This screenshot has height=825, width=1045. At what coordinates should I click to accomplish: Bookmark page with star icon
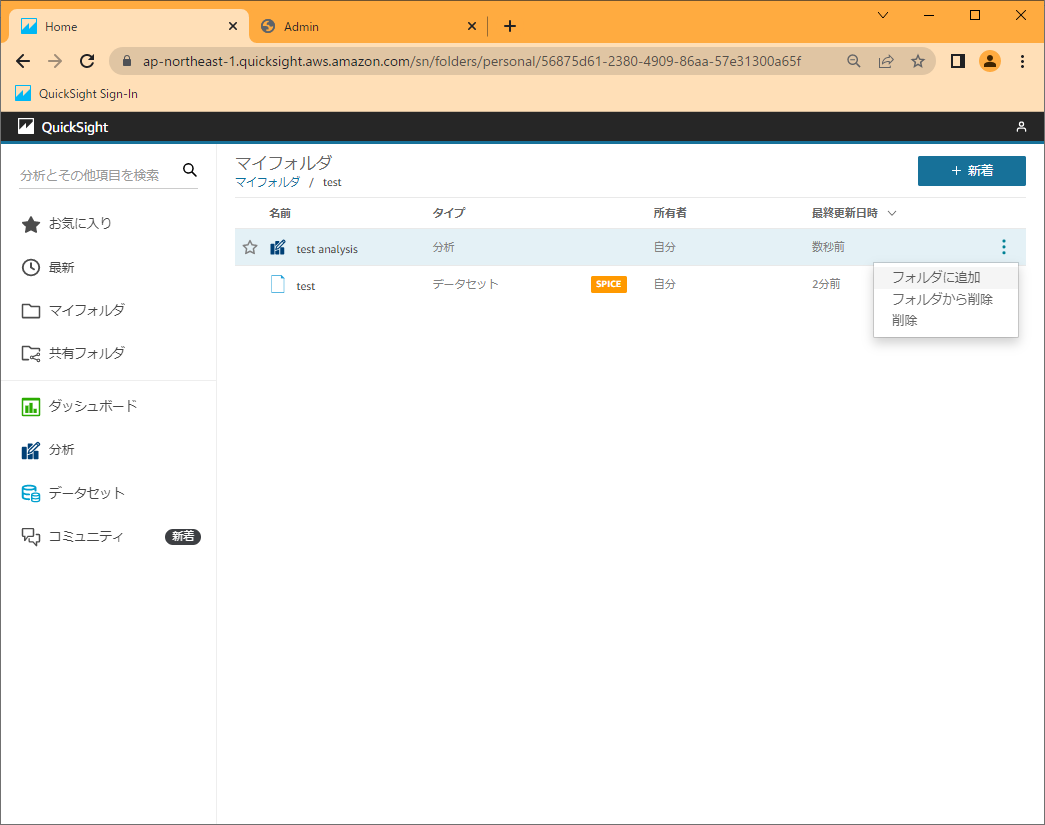coord(918,61)
